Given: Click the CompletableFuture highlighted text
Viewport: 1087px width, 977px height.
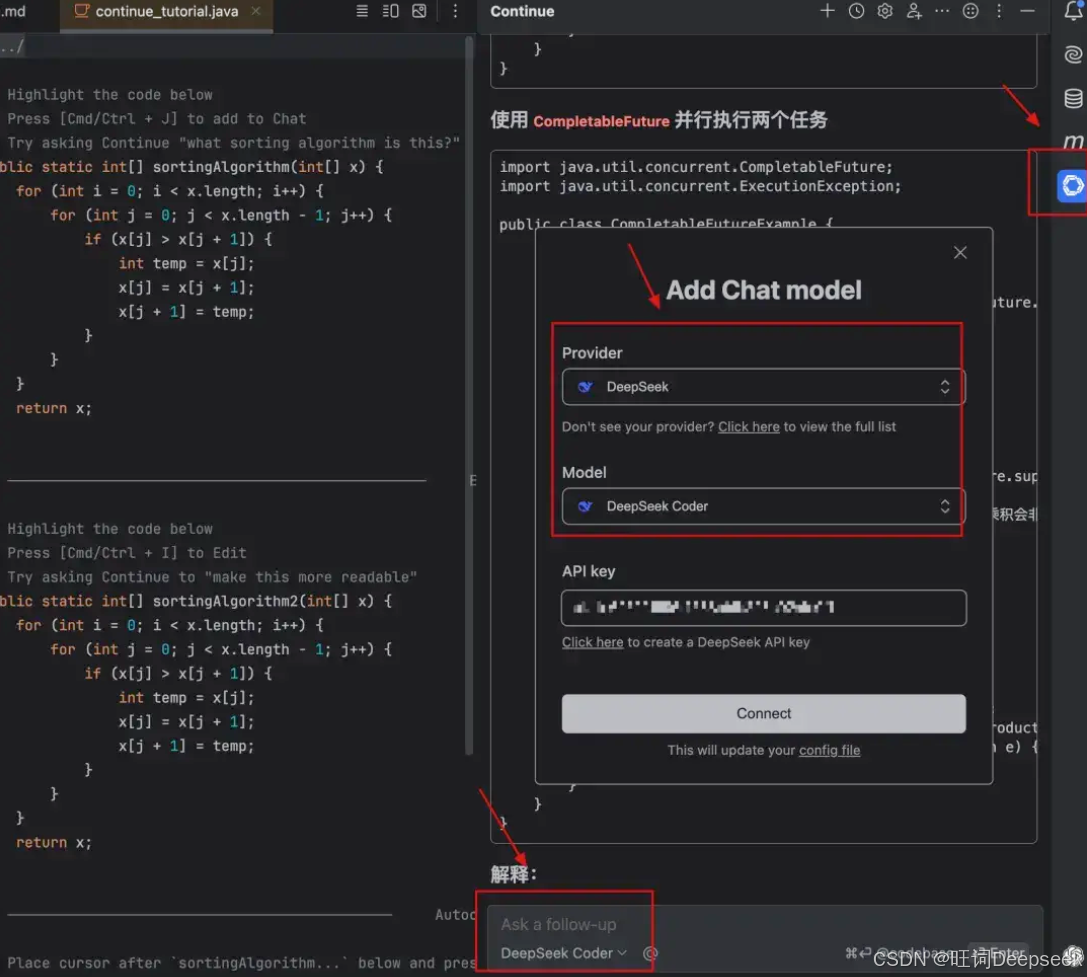Looking at the screenshot, I should click(601, 121).
